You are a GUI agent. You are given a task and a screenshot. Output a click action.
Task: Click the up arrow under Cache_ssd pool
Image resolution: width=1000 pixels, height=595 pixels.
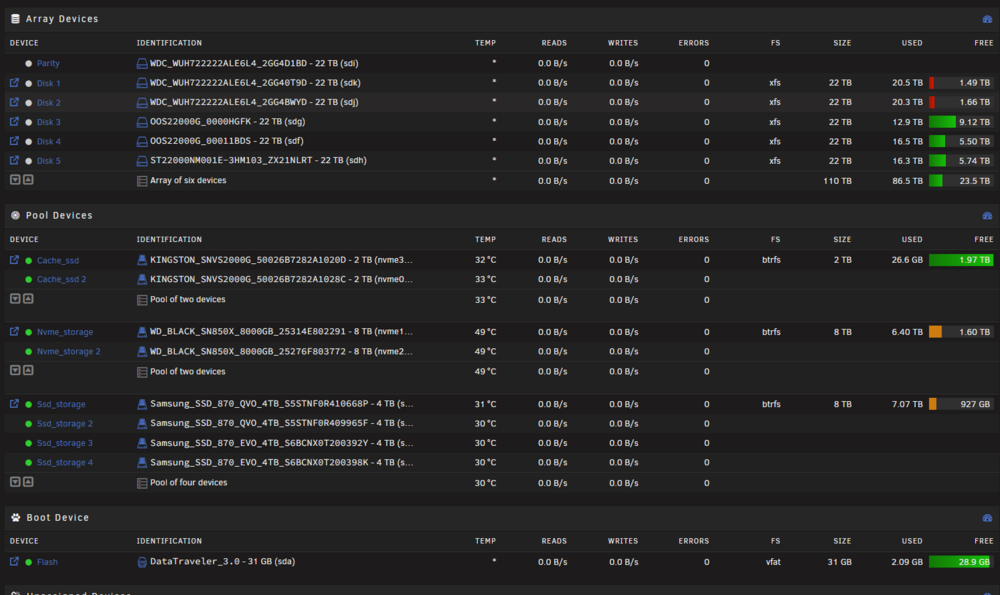click(28, 298)
